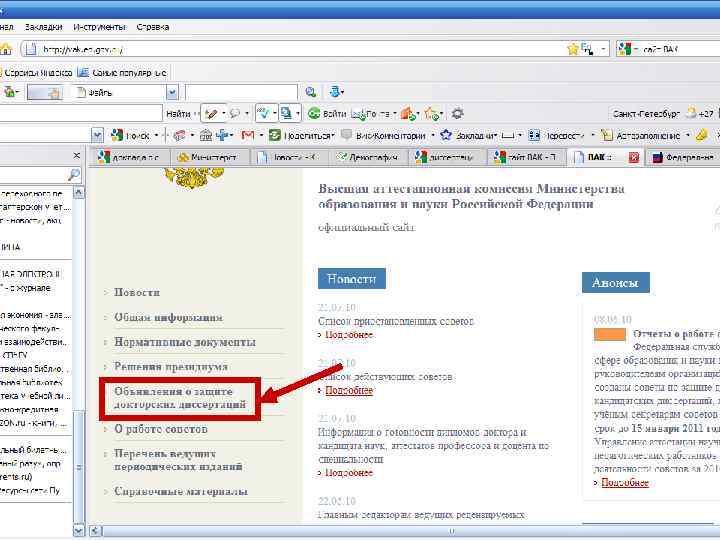Open the Решения президиума link
Image resolution: width=720 pixels, height=540 pixels.
[171, 366]
